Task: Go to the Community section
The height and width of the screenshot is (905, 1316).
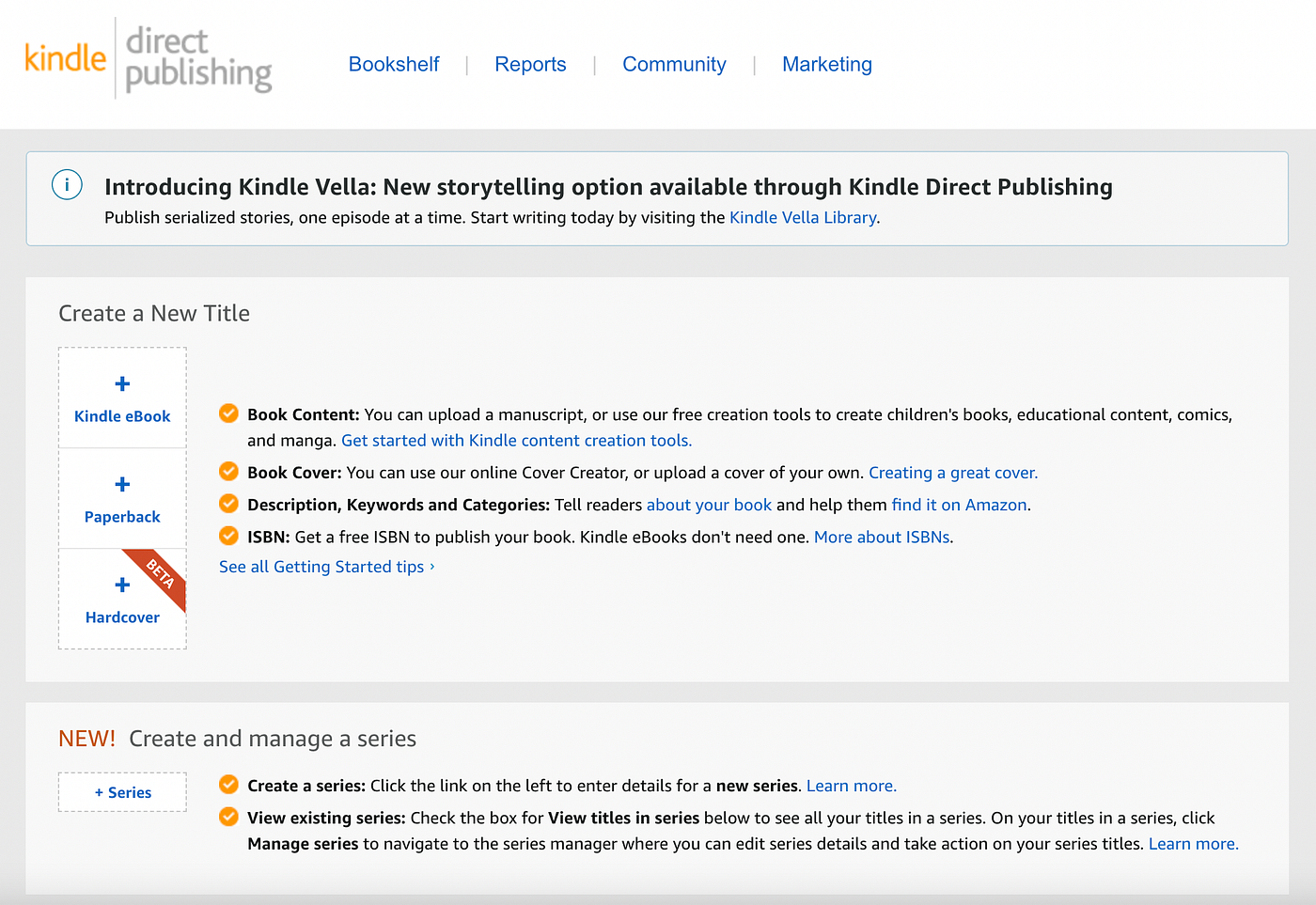Action: pyautogui.click(x=674, y=64)
